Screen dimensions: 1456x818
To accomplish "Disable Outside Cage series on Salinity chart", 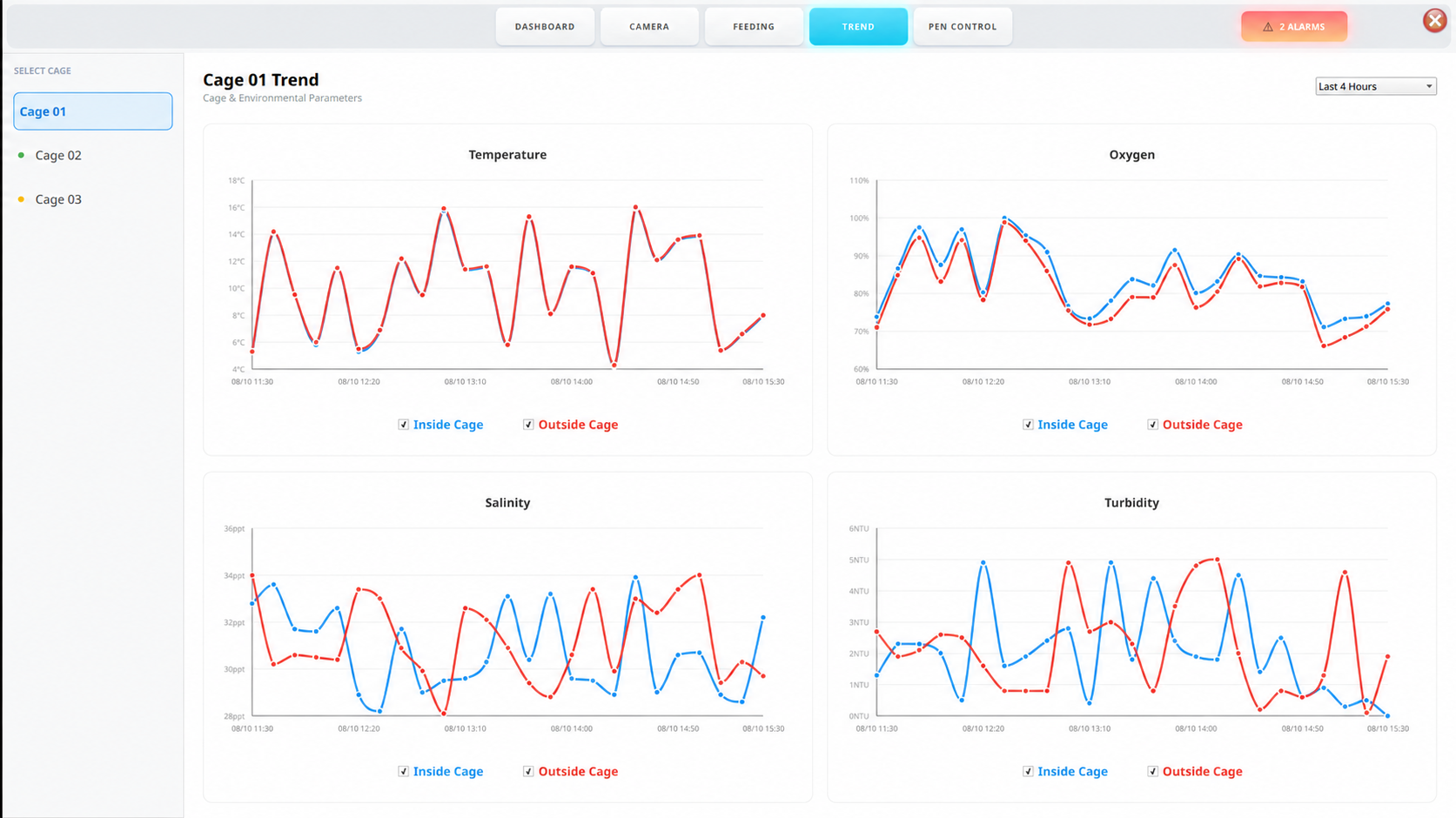I will click(x=528, y=771).
